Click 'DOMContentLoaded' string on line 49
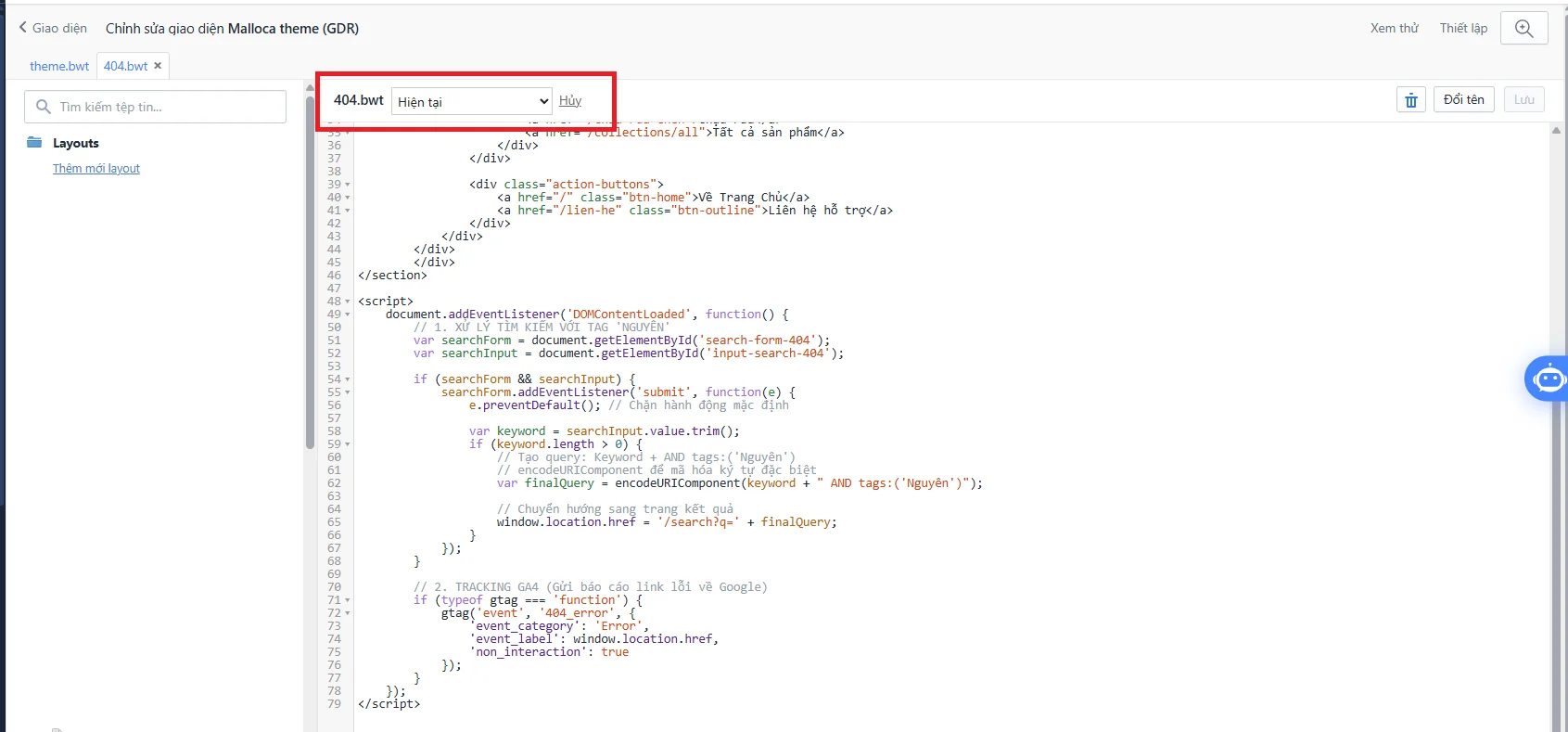 click(629, 315)
